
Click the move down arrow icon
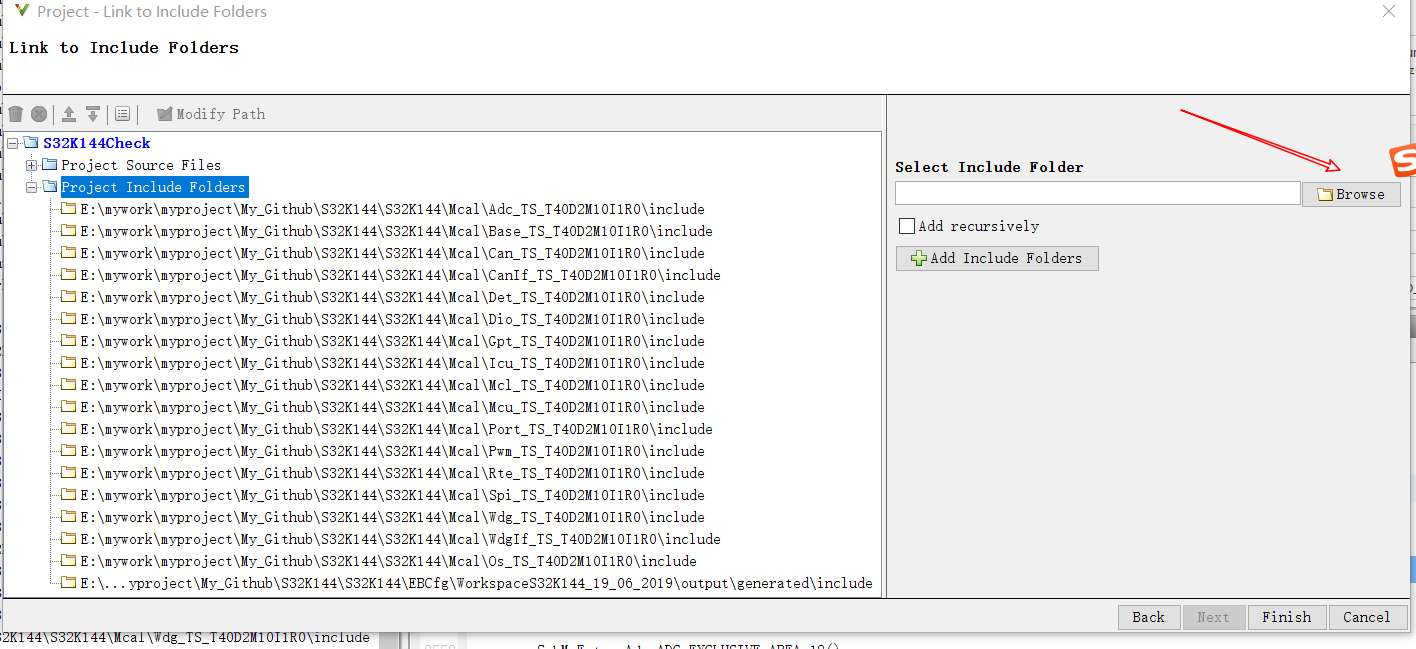tap(93, 114)
